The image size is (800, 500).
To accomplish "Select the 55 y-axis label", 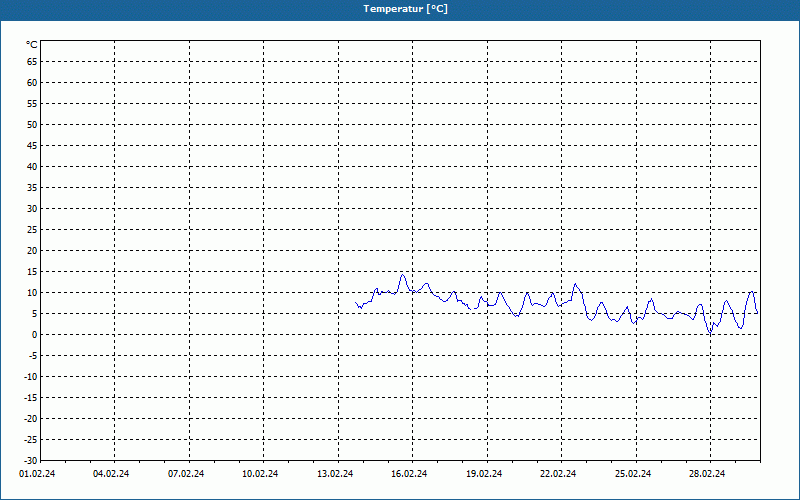I will point(32,104).
